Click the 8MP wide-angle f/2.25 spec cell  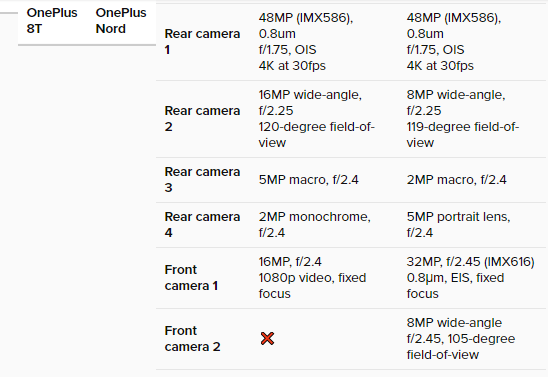point(463,118)
